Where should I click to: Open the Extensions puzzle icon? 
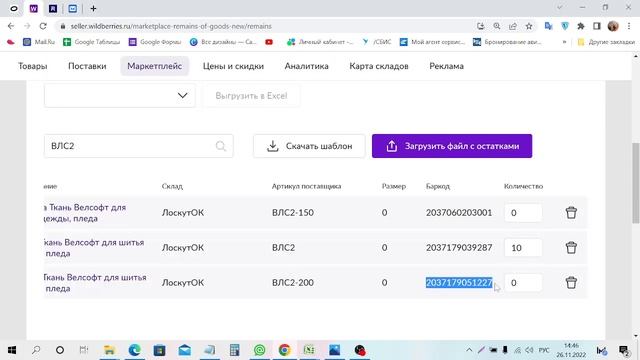[x=581, y=26]
